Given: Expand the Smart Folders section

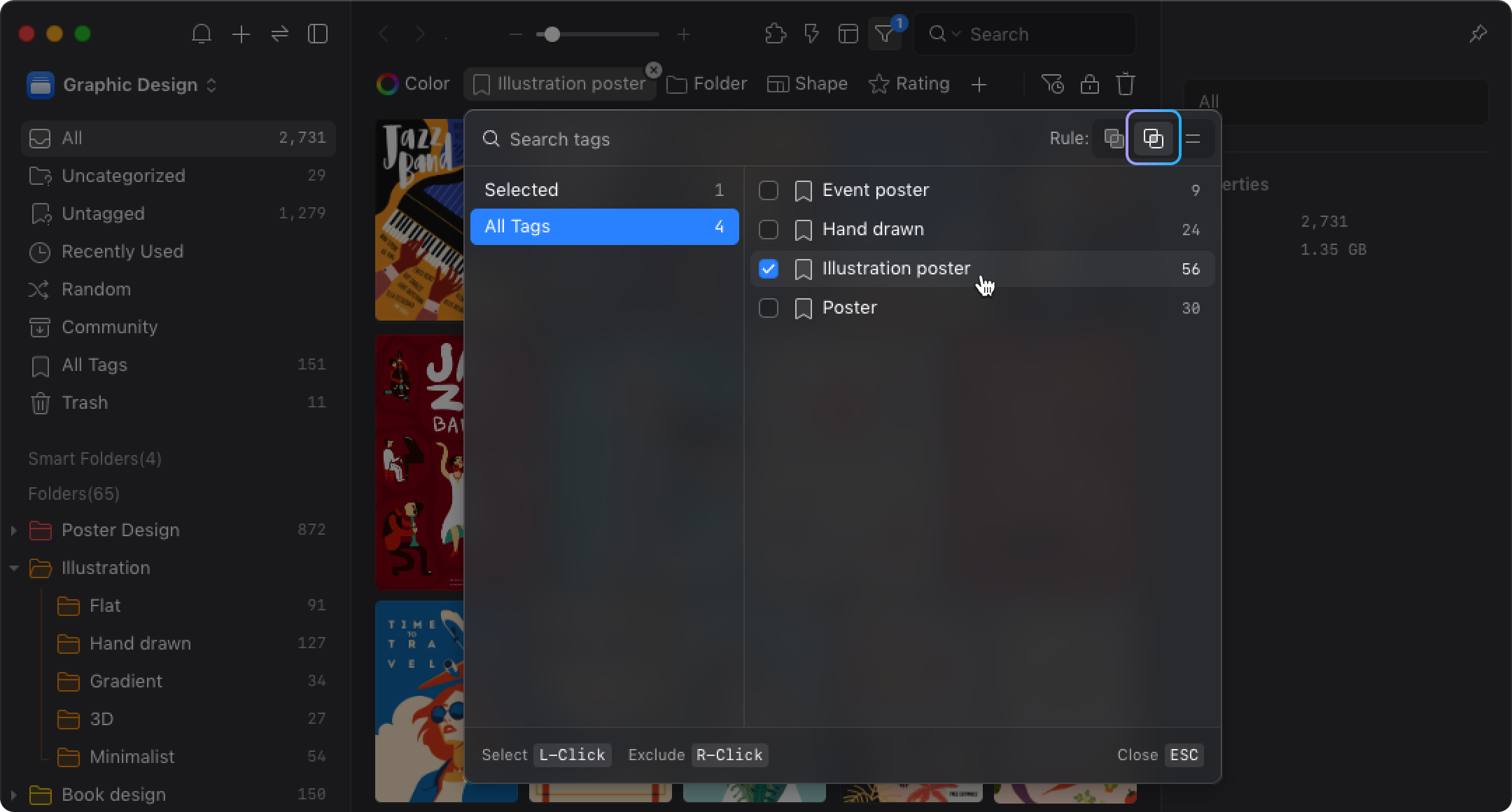Looking at the screenshot, I should (94, 459).
